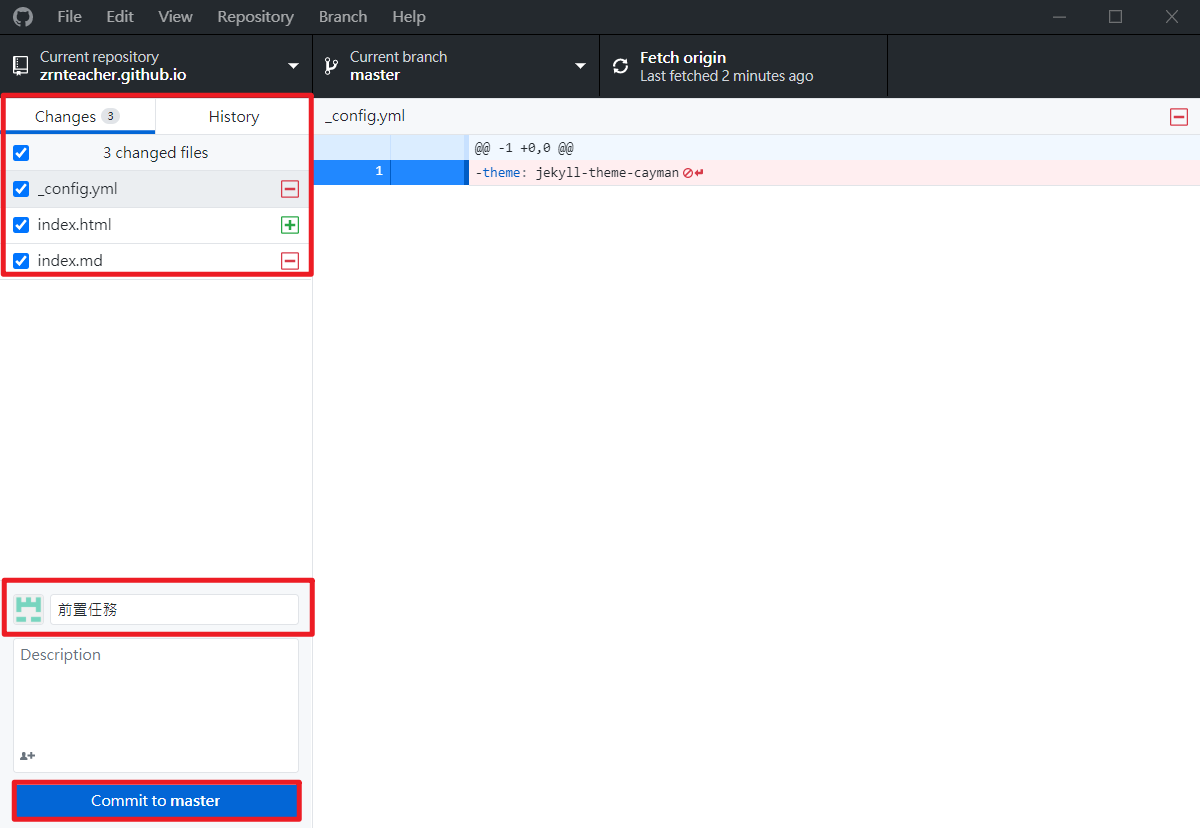1200x828 pixels.
Task: Click the add co-authors icon
Action: (28, 756)
